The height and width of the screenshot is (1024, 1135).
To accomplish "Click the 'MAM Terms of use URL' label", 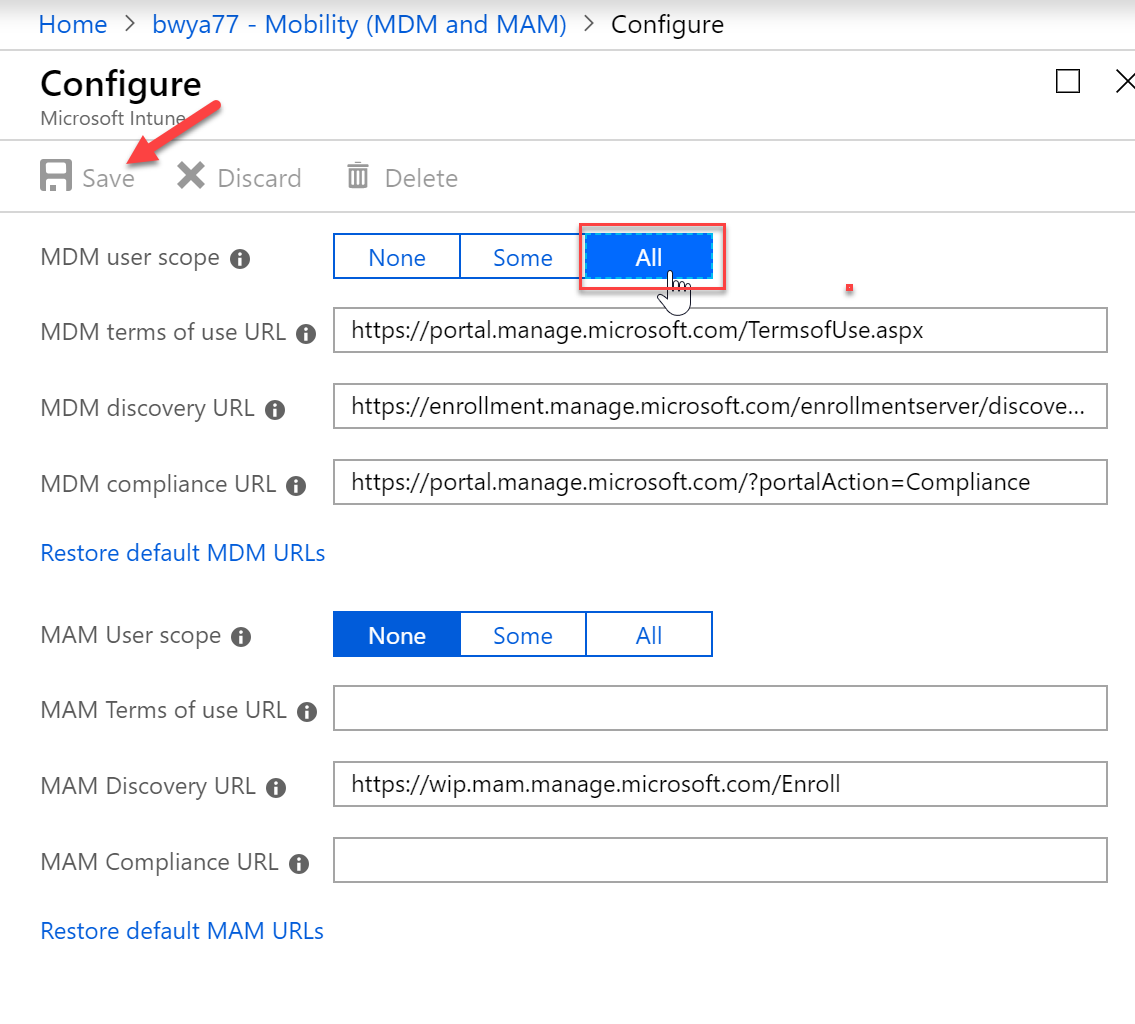I will (x=164, y=710).
